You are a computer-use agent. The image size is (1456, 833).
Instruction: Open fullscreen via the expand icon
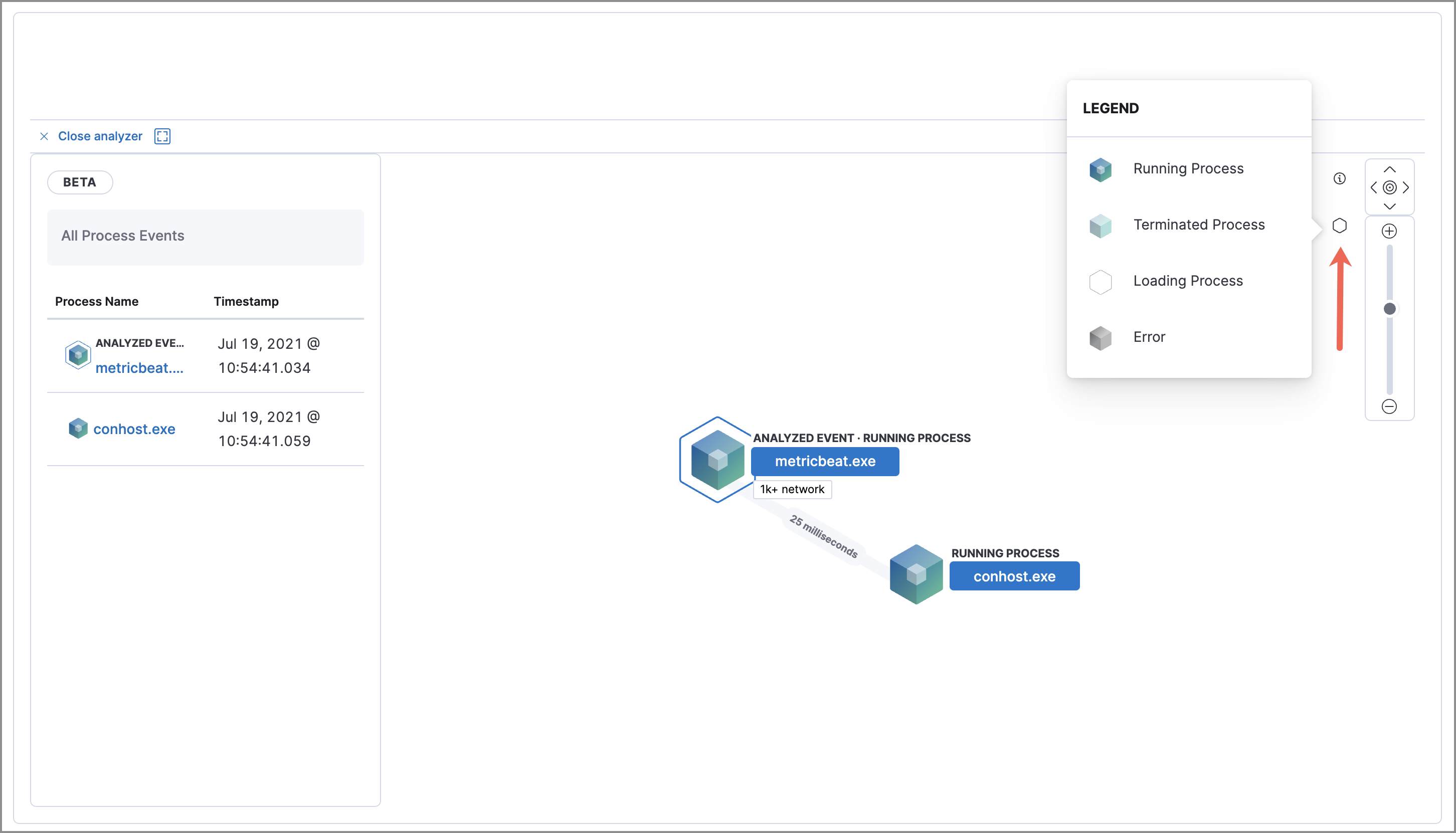162,136
